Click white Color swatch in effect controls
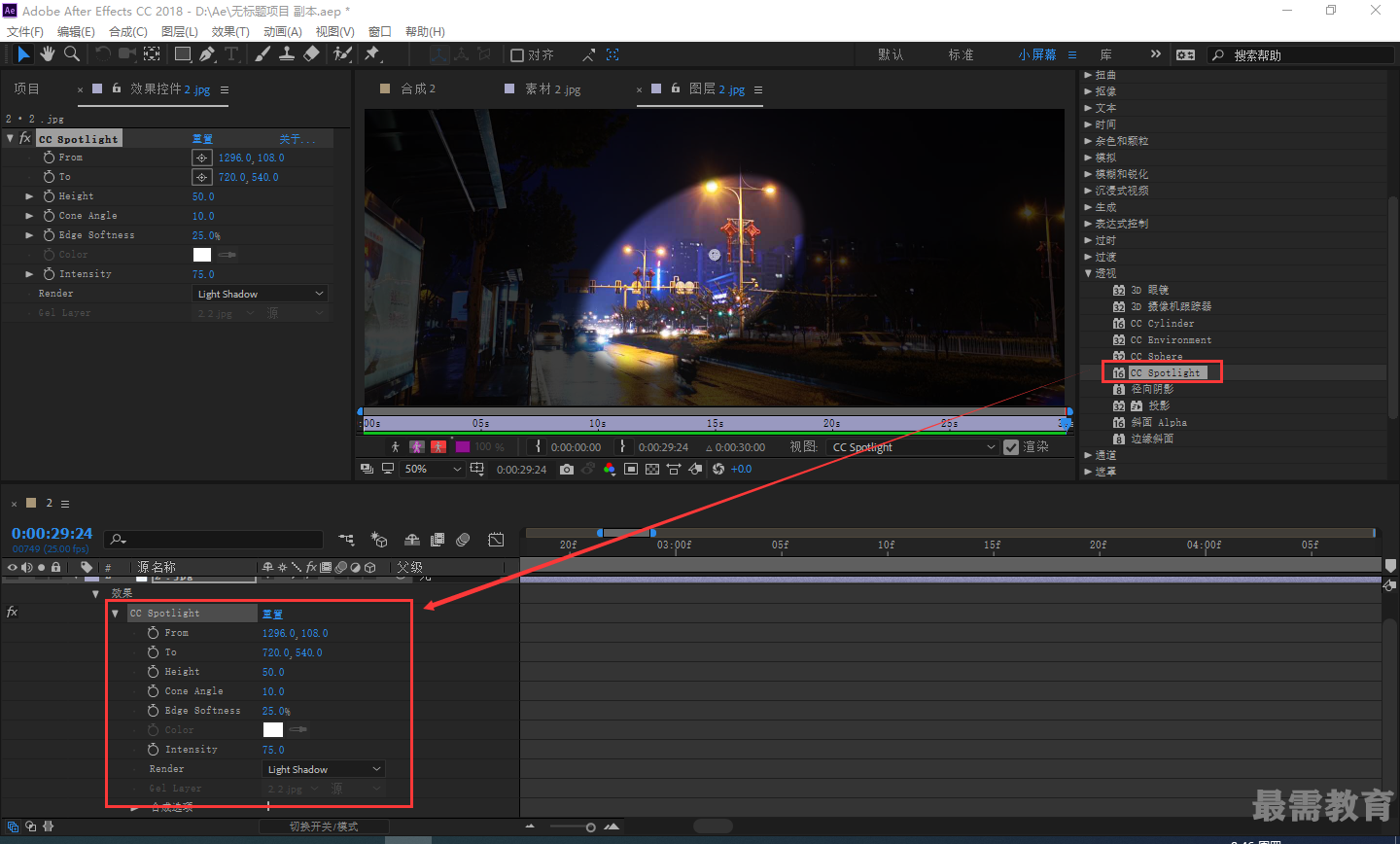The height and width of the screenshot is (844, 1400). coord(202,255)
